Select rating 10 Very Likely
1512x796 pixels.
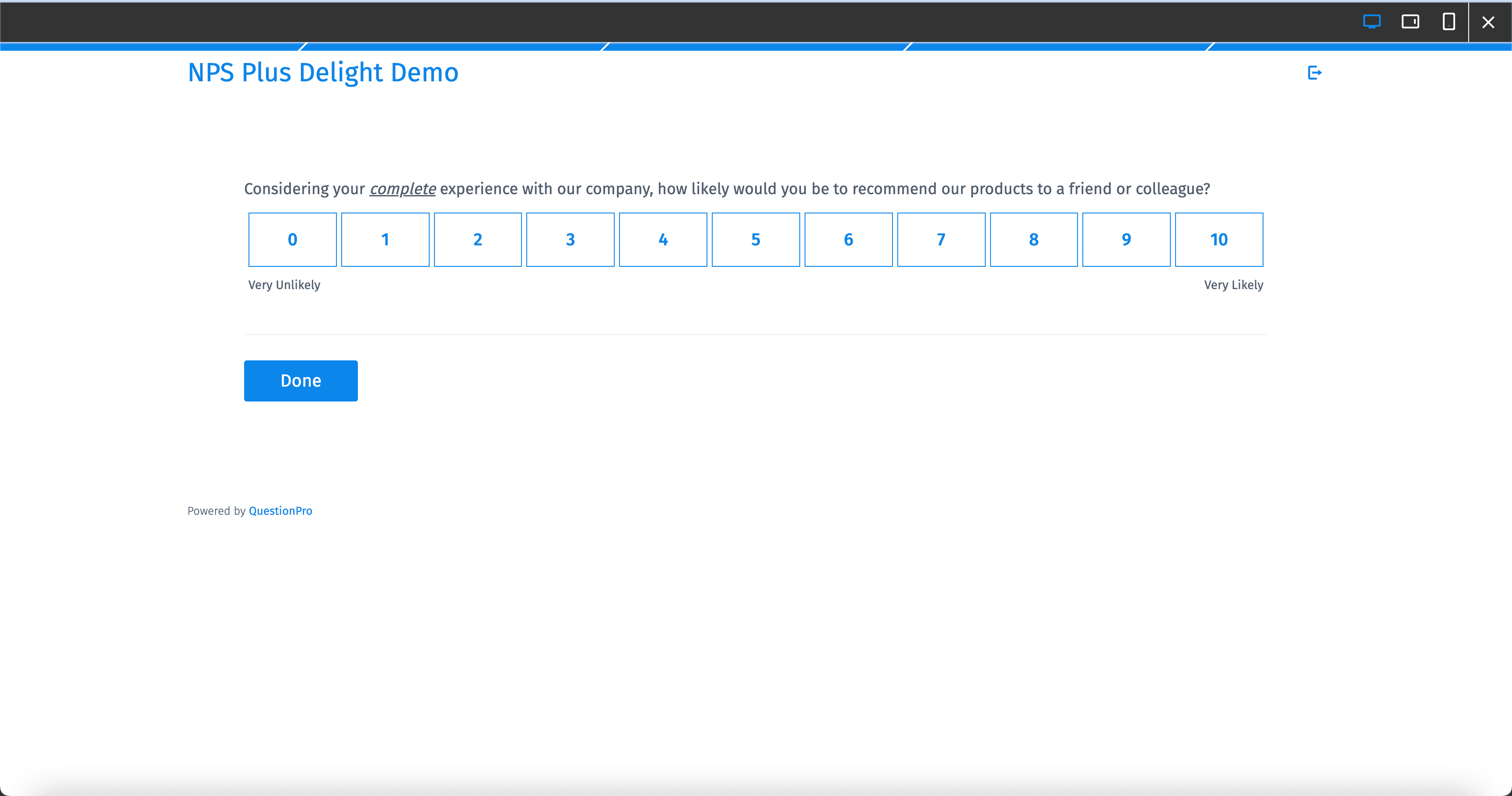point(1218,239)
